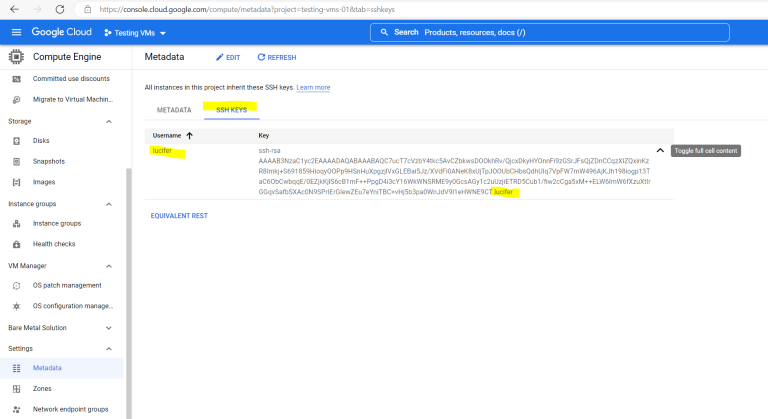This screenshot has width=768, height=419.
Task: Click the Committed use discounts icon
Action: (x=17, y=79)
